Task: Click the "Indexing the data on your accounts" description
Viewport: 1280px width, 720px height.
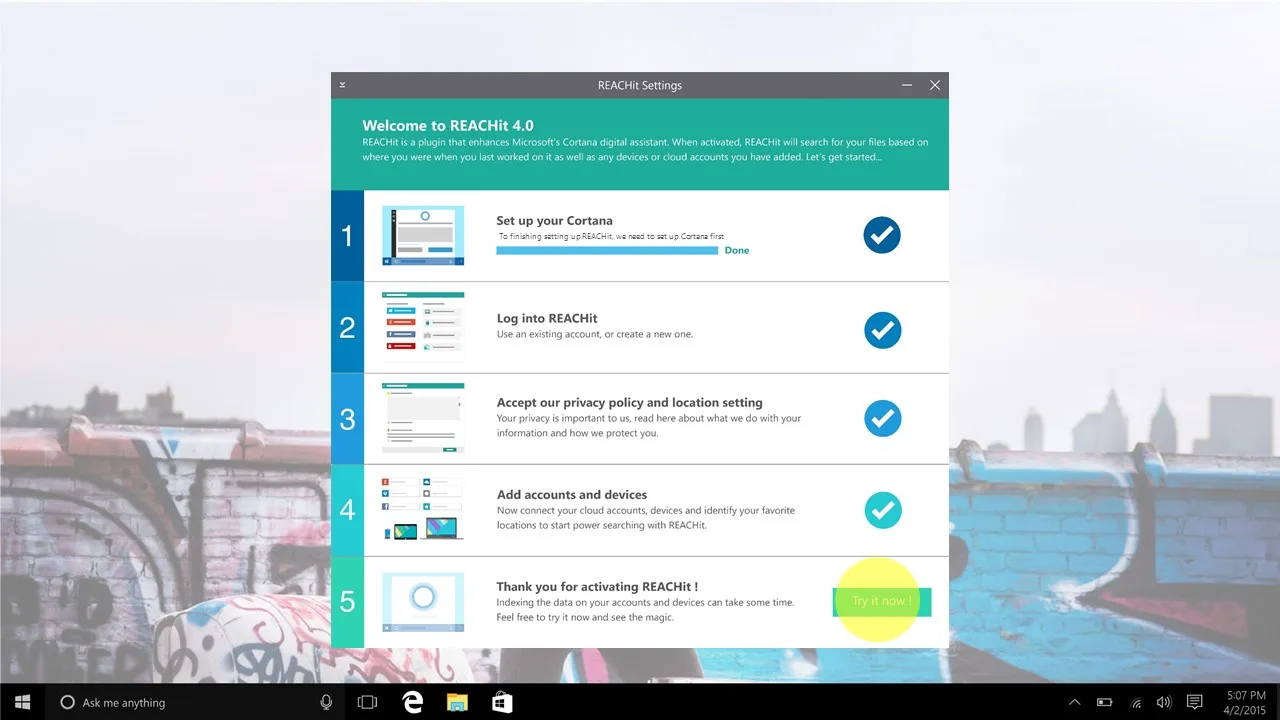Action: tap(645, 610)
